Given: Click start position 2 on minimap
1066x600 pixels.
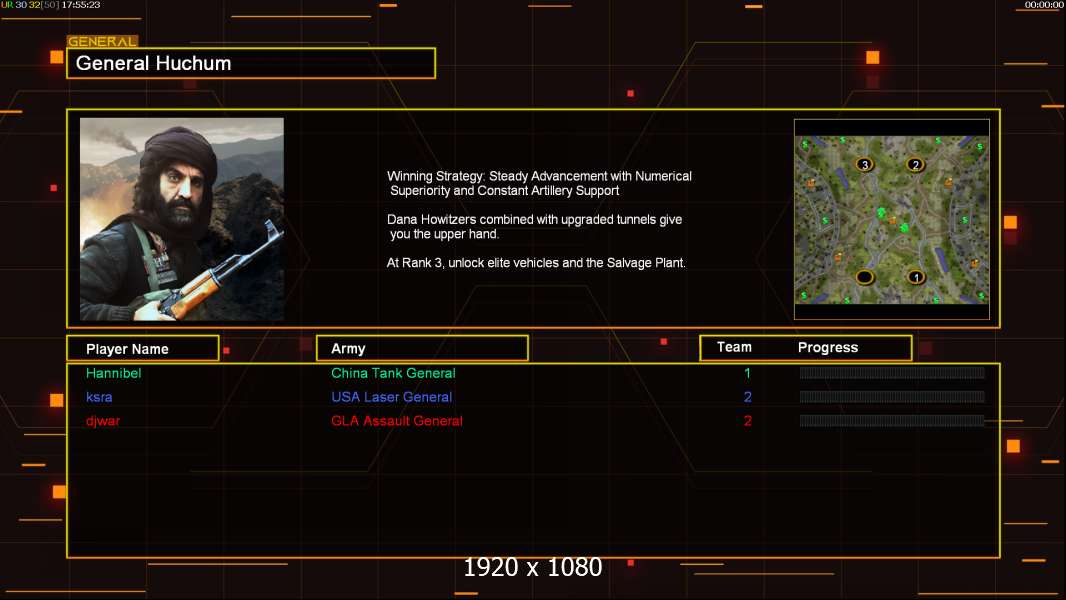Looking at the screenshot, I should tap(915, 164).
